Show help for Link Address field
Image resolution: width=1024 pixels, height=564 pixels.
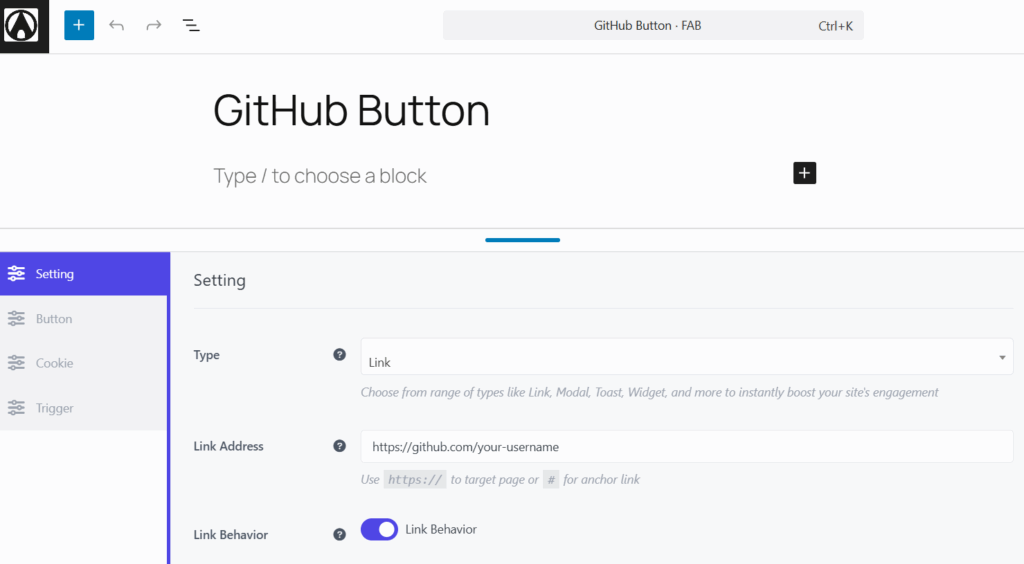[x=340, y=446]
